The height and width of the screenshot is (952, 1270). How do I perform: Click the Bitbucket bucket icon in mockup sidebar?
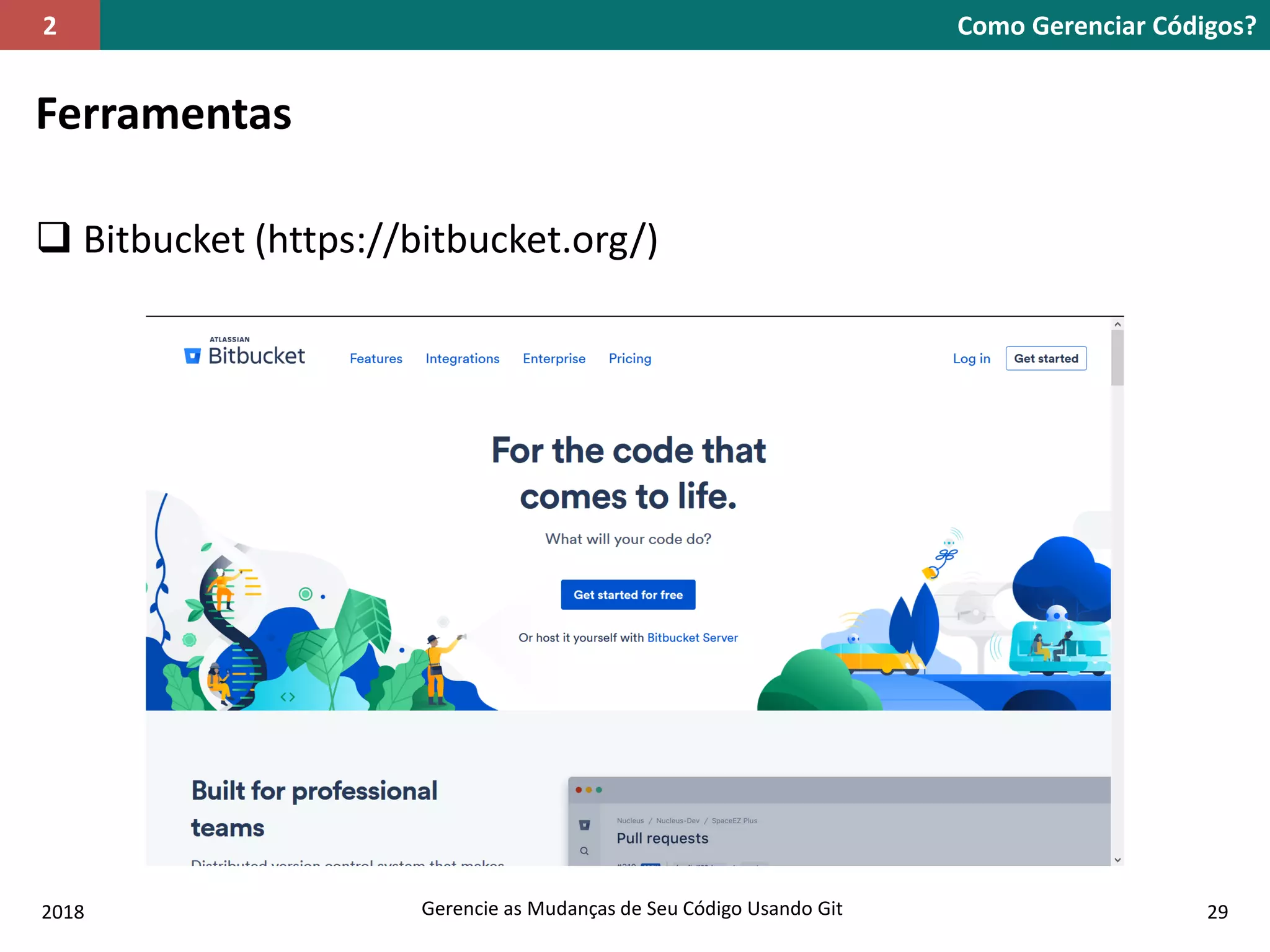[x=584, y=825]
